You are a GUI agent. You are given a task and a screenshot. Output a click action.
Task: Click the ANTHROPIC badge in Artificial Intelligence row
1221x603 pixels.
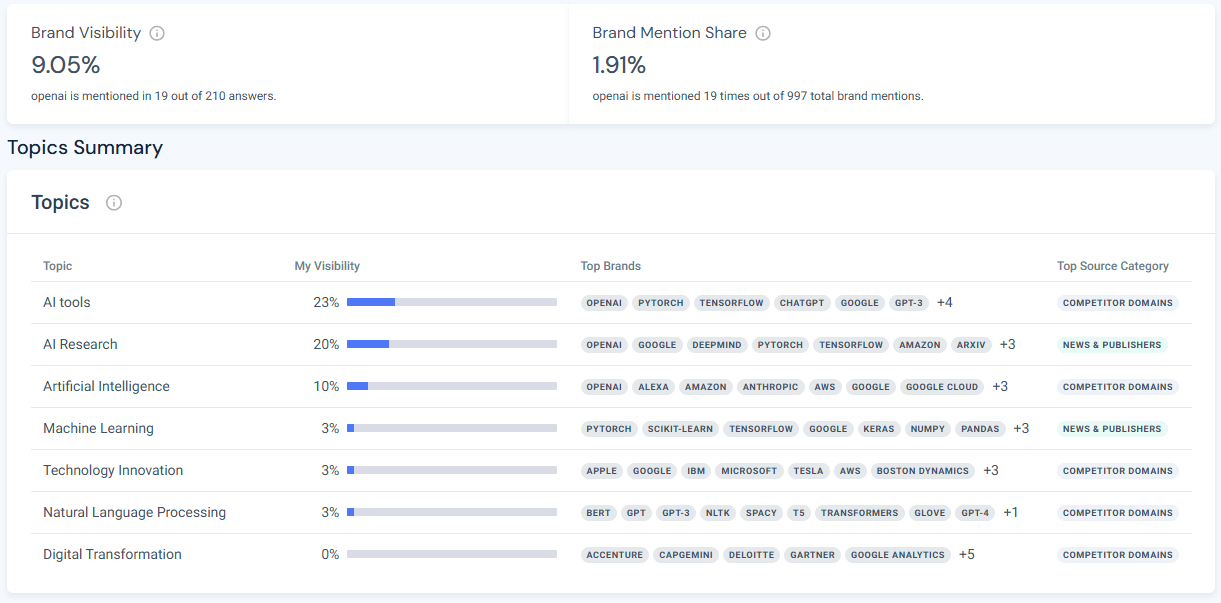[x=770, y=386]
